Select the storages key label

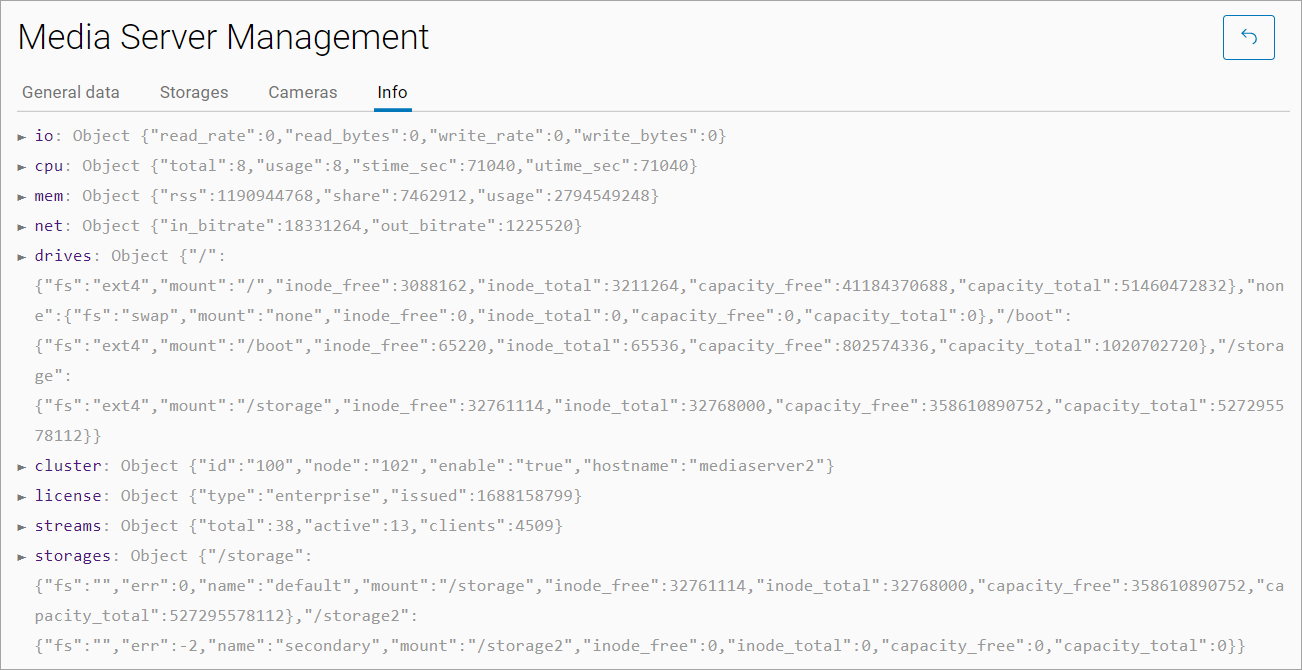pos(72,555)
